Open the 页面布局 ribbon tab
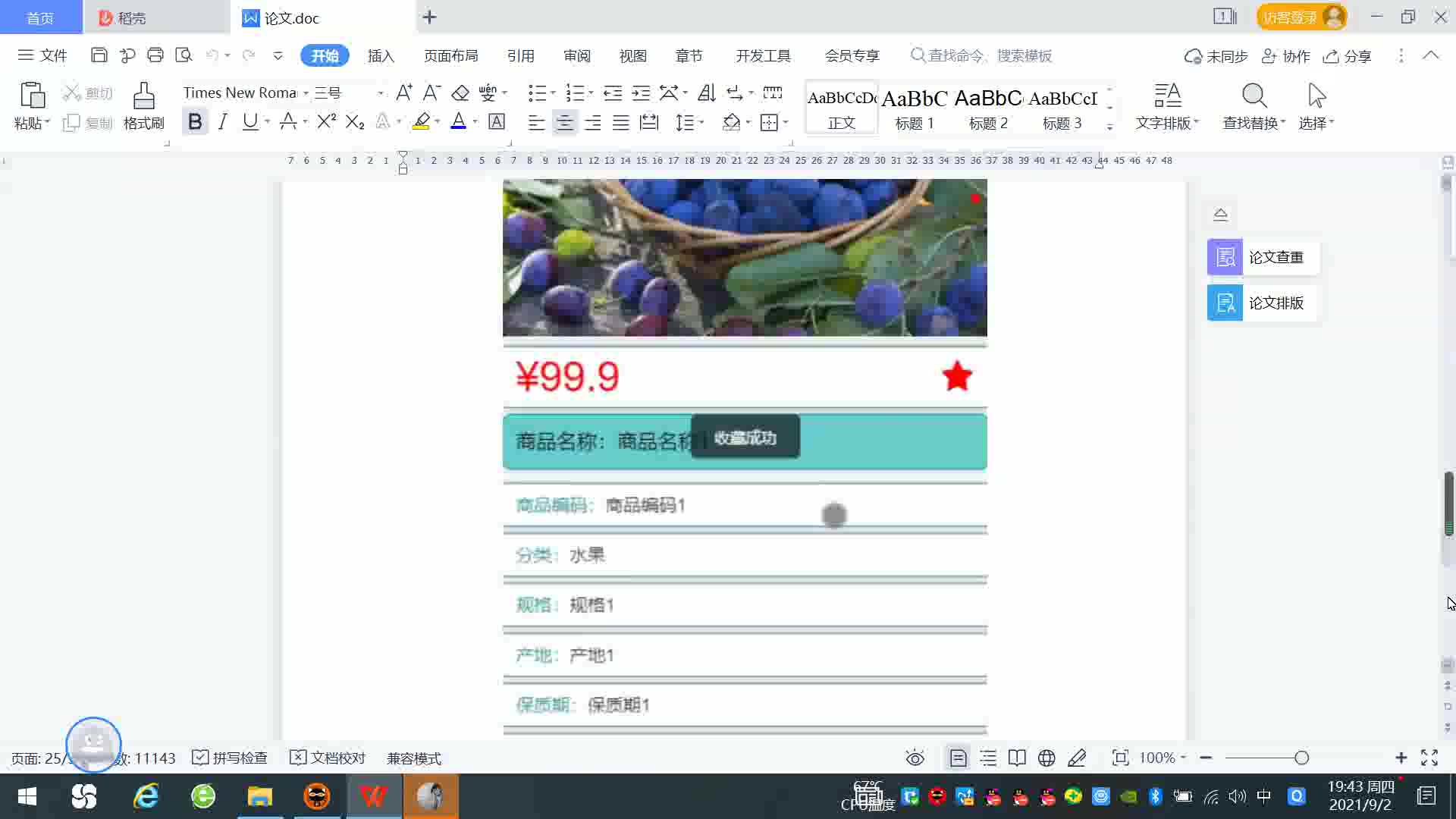Viewport: 1456px width, 819px height. (450, 56)
